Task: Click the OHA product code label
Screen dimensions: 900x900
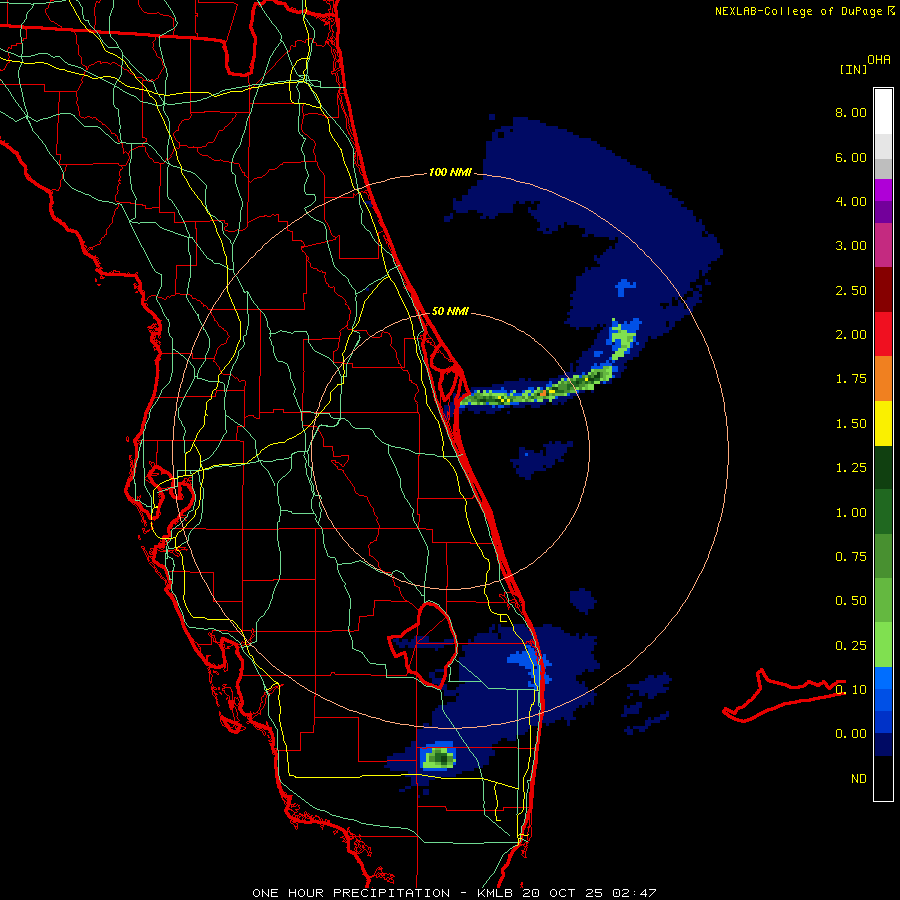Action: tap(879, 60)
